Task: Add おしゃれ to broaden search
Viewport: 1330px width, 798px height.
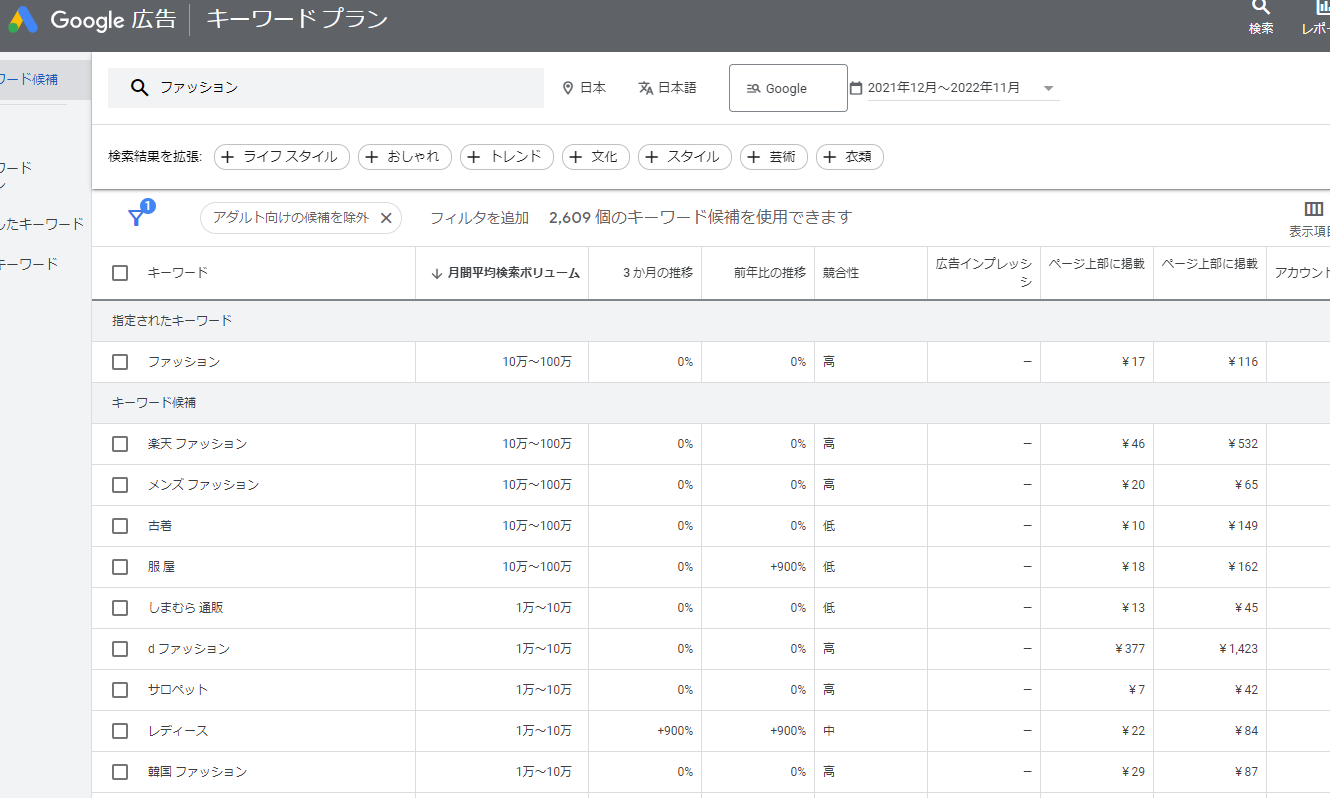Action: coord(405,157)
